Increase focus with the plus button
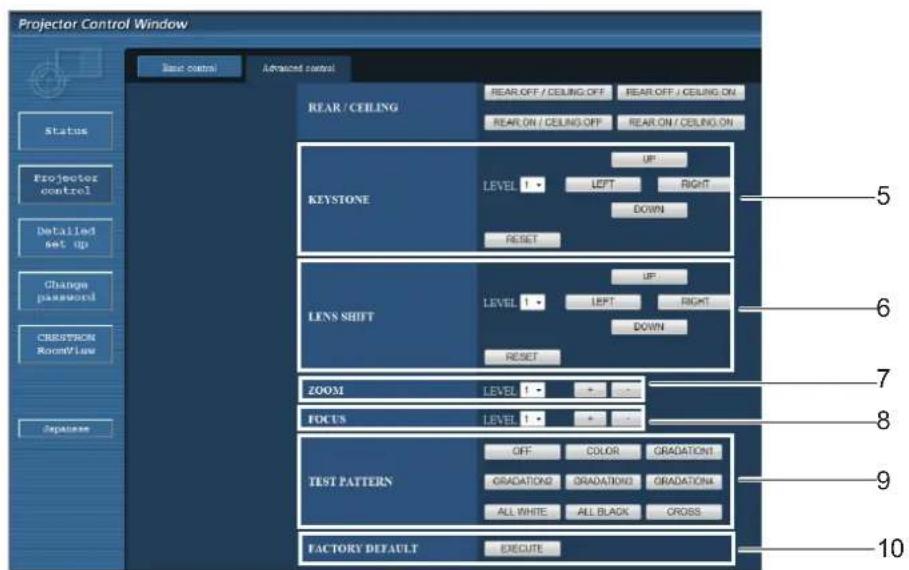 pyautogui.click(x=590, y=419)
